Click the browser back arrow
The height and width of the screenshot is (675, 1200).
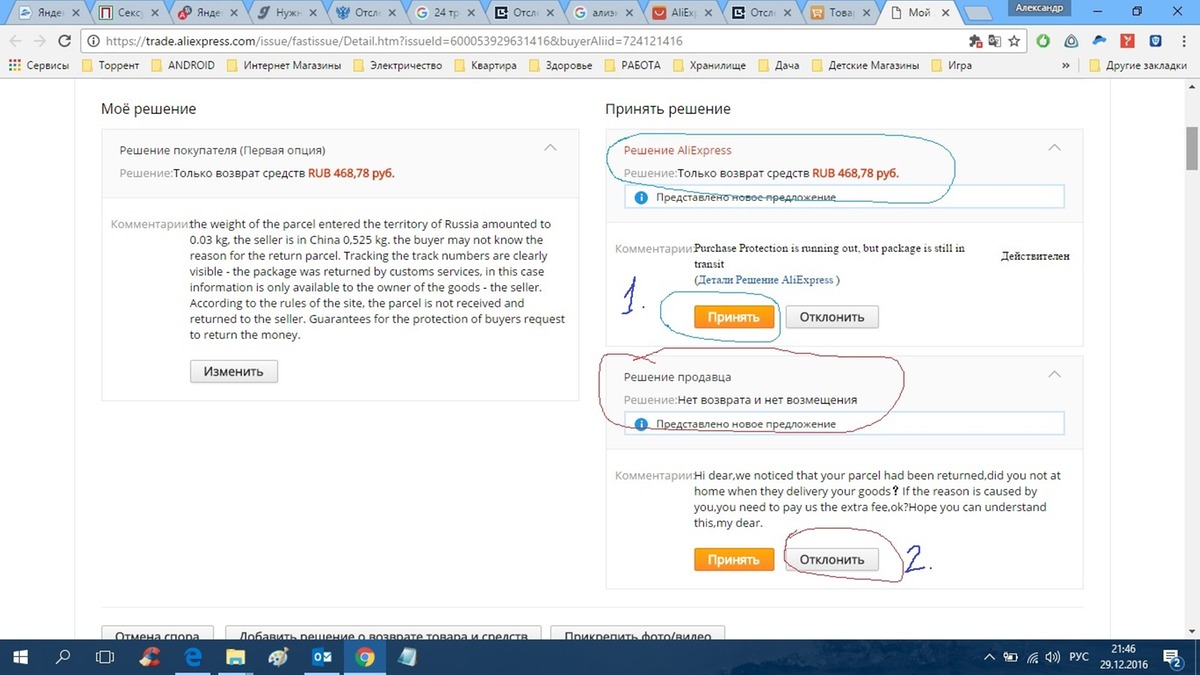pos(13,41)
